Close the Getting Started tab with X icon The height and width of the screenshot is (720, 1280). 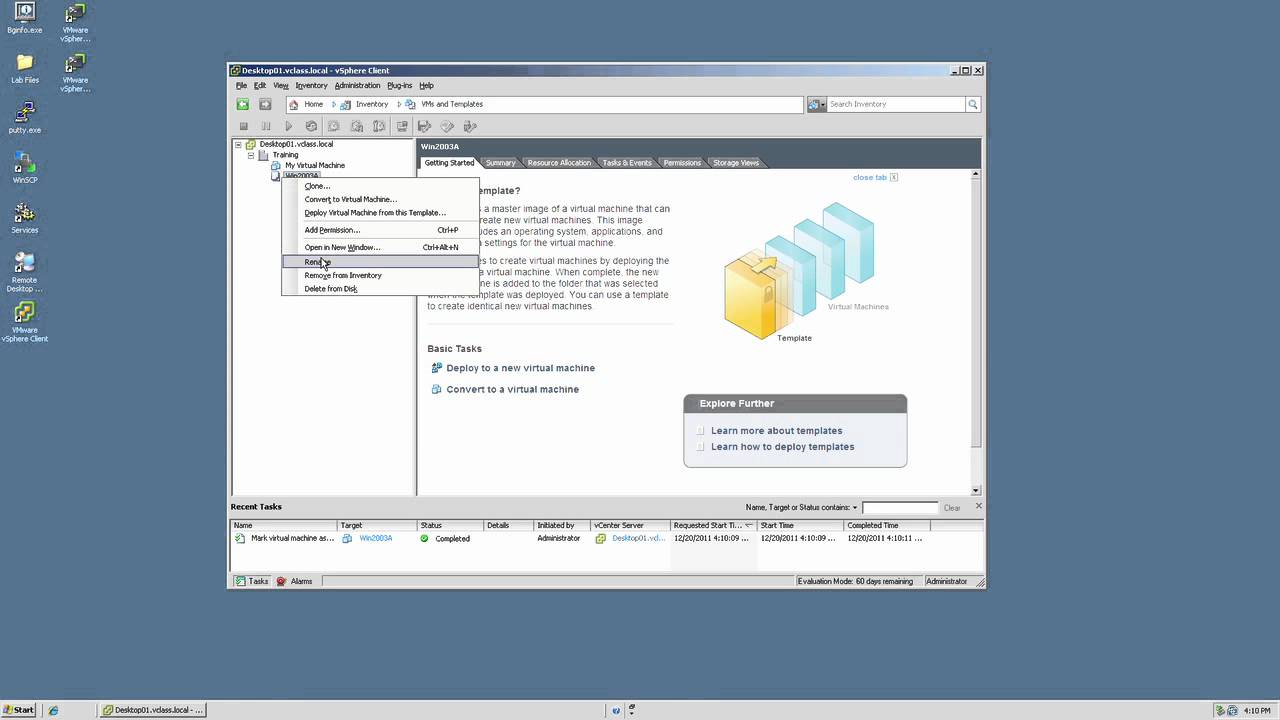[x=894, y=177]
